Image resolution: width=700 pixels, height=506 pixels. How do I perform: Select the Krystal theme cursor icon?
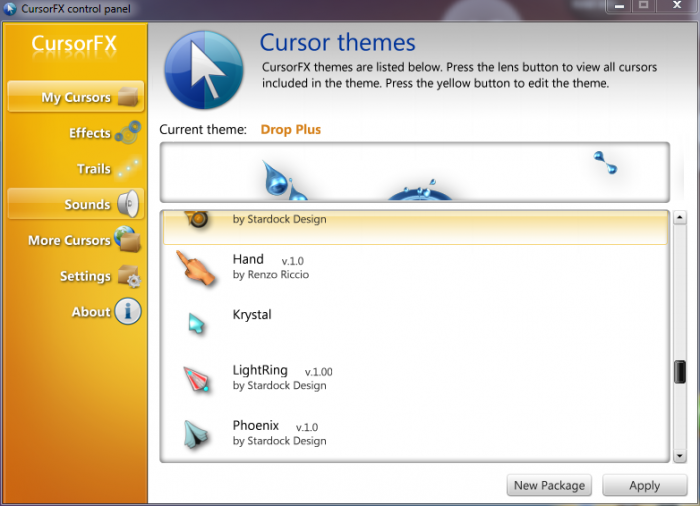coord(196,323)
